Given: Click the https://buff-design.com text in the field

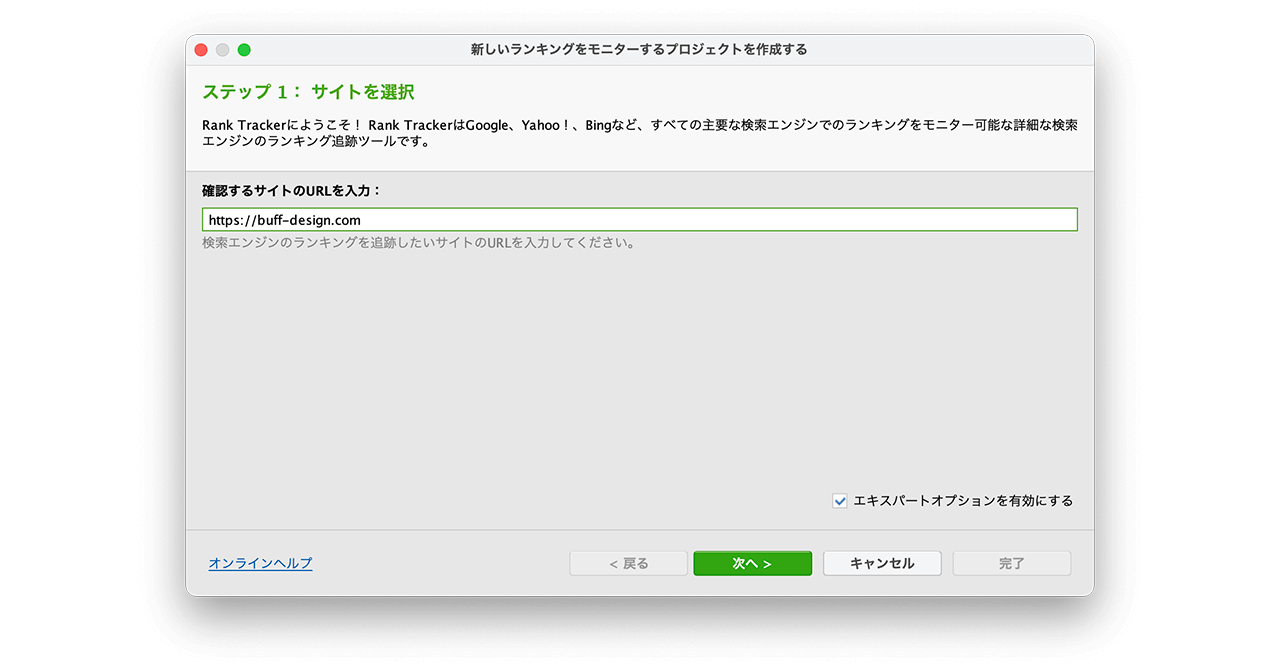Looking at the screenshot, I should (x=284, y=220).
